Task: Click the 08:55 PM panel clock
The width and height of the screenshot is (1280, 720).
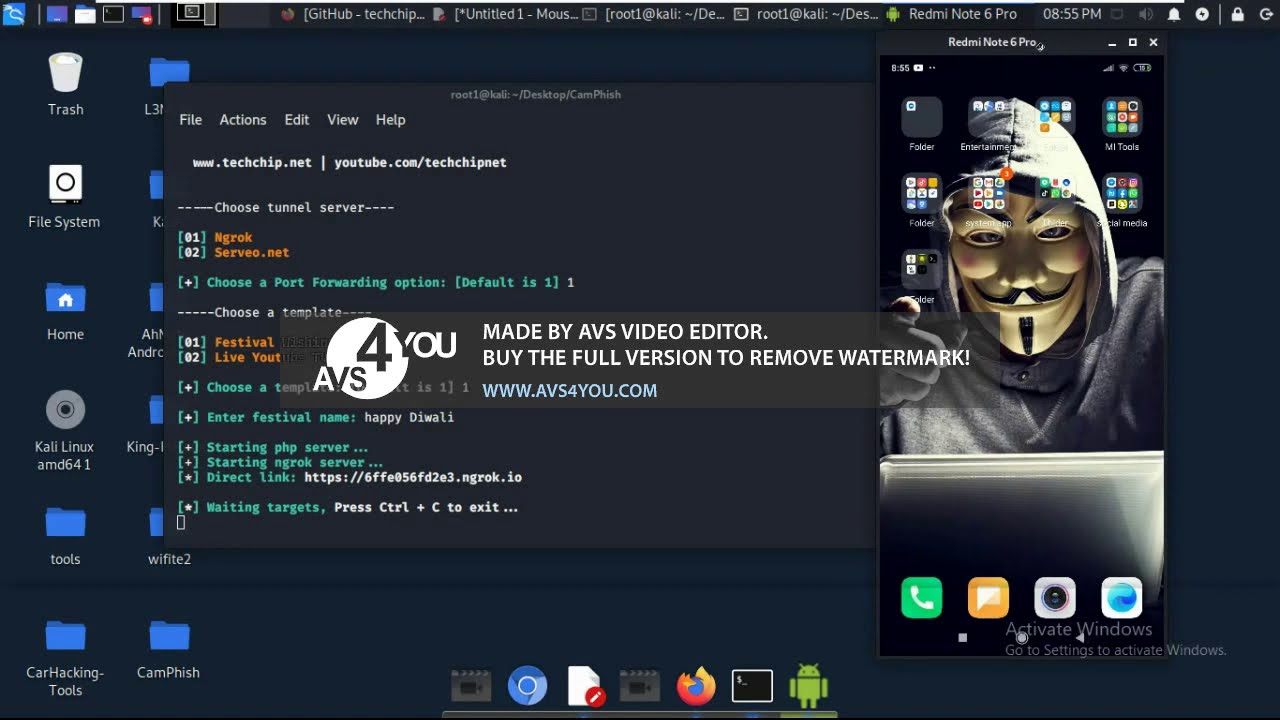Action: (1072, 14)
